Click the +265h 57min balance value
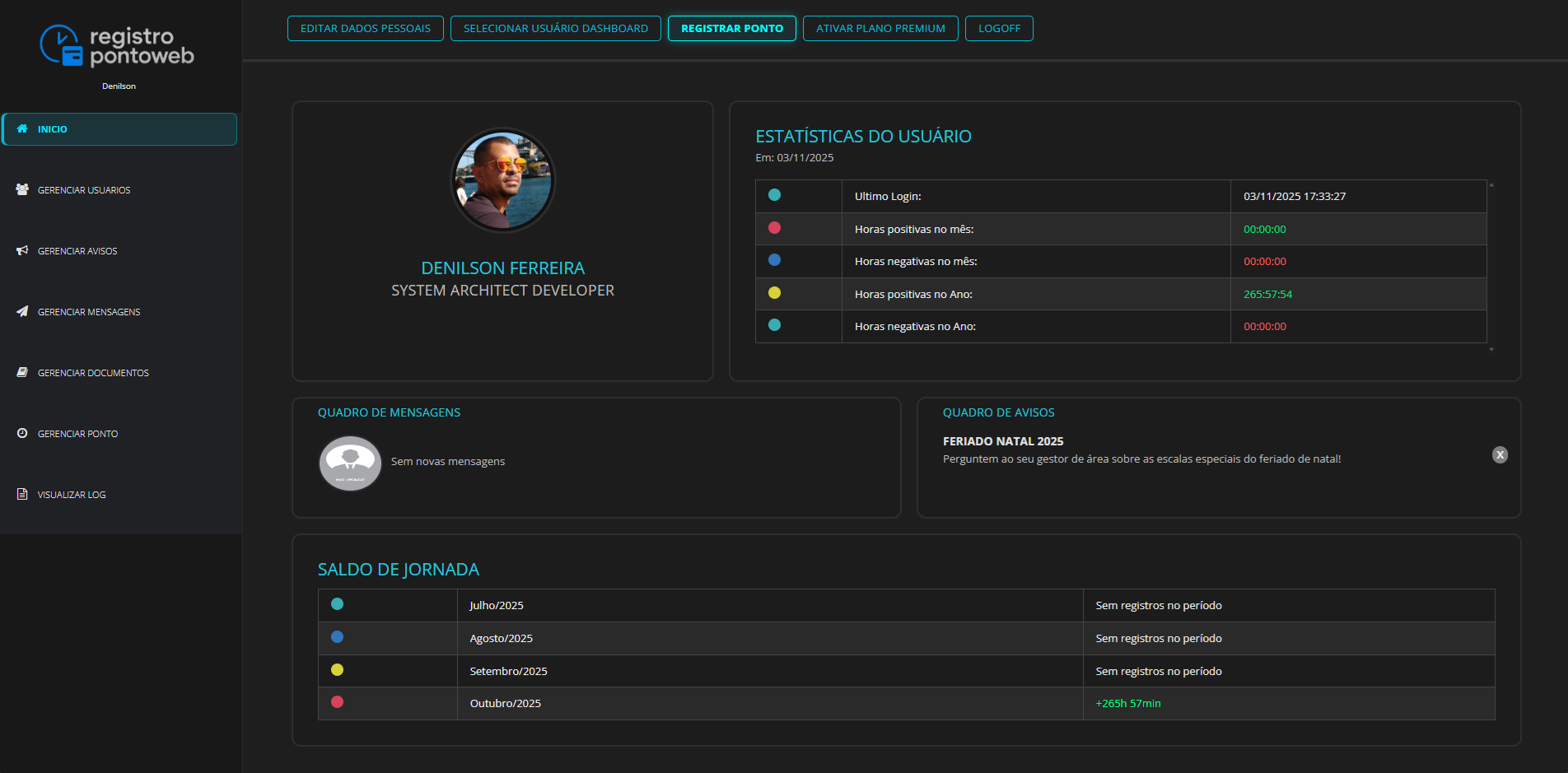Viewport: 1568px width, 773px height. click(x=1127, y=704)
